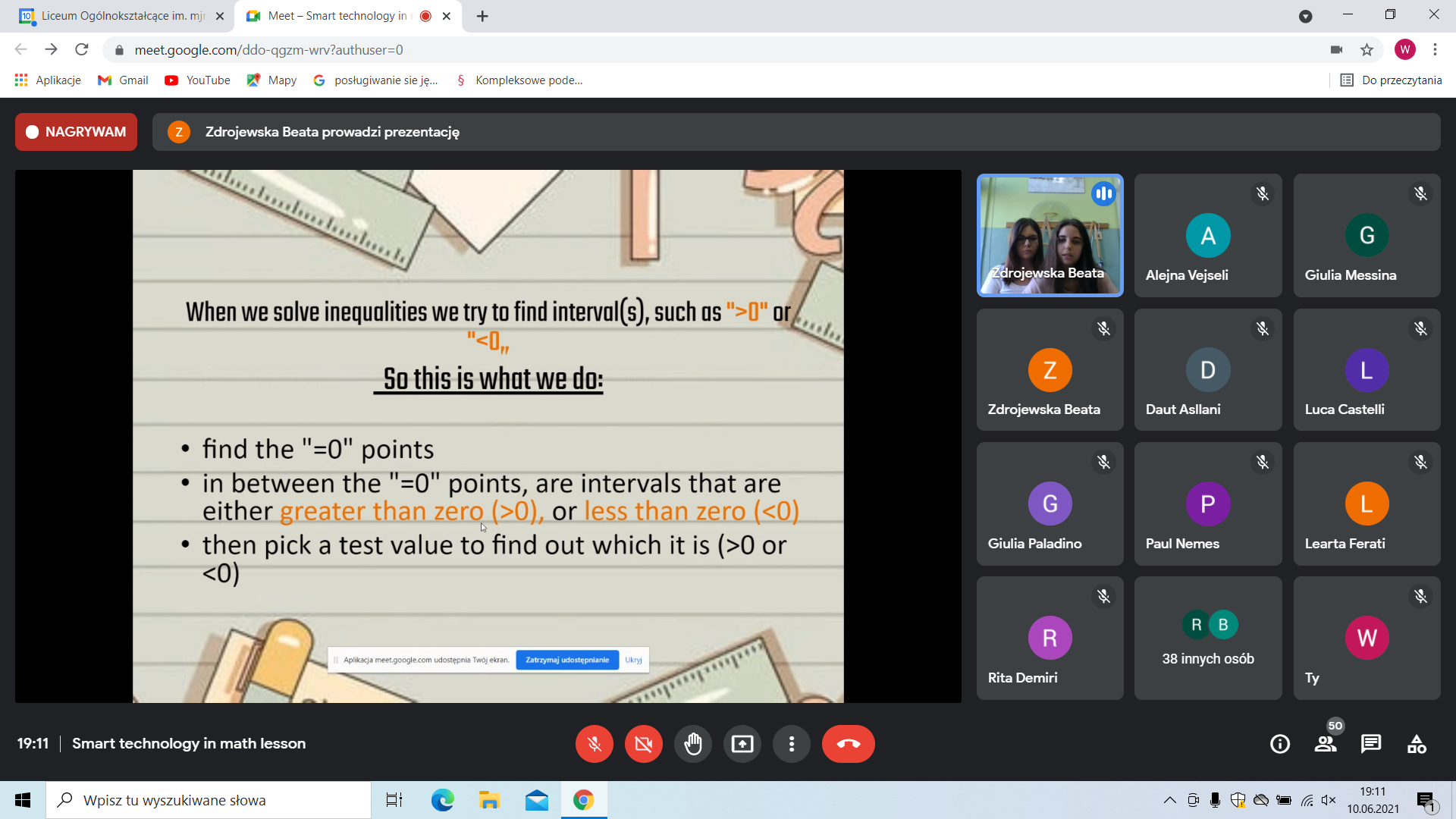Viewport: 1456px width, 819px height.
Task: Open Gmail bookmark in bookmarks bar
Action: click(x=123, y=80)
